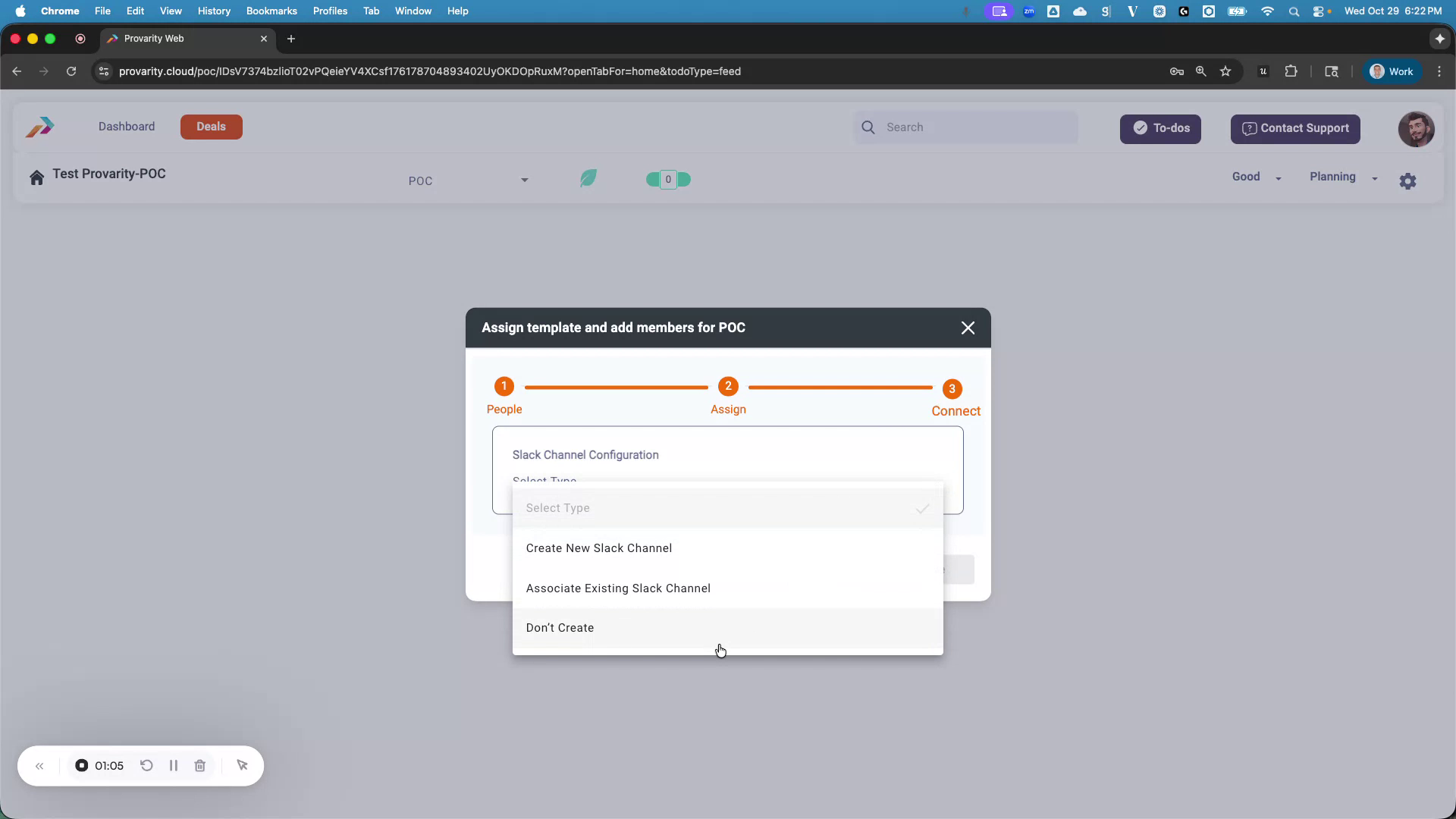
Task: Click the profile avatar in the top right
Action: (x=1415, y=129)
